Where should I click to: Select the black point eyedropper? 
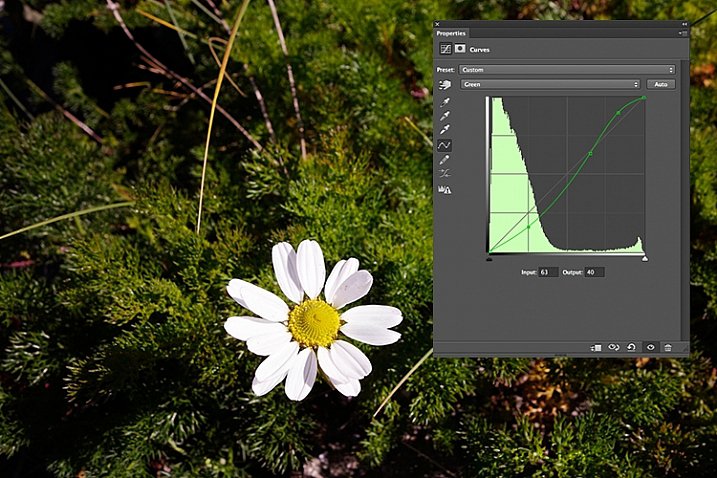coord(445,102)
